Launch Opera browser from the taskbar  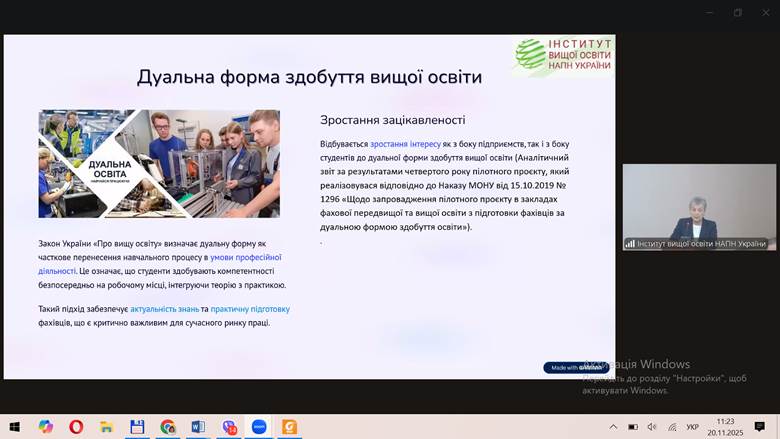76,427
